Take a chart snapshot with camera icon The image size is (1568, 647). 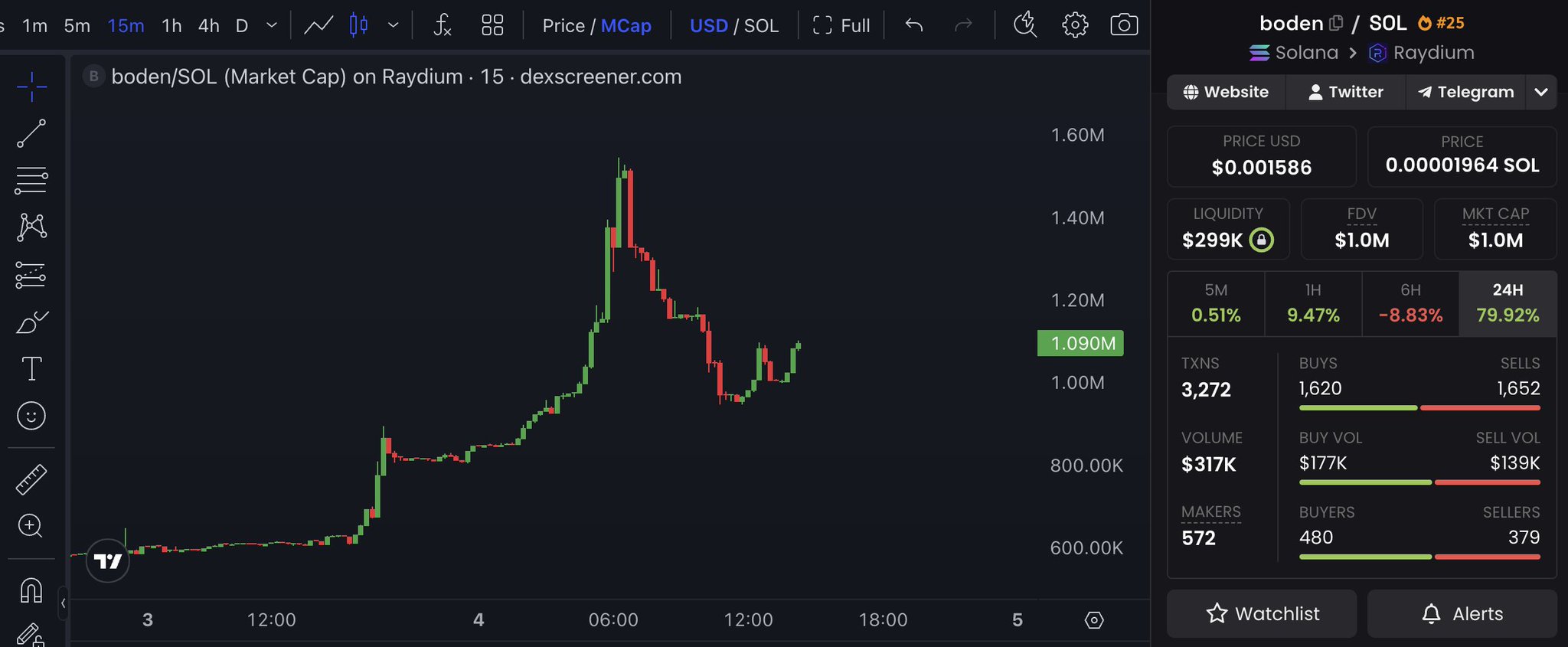coord(1123,25)
